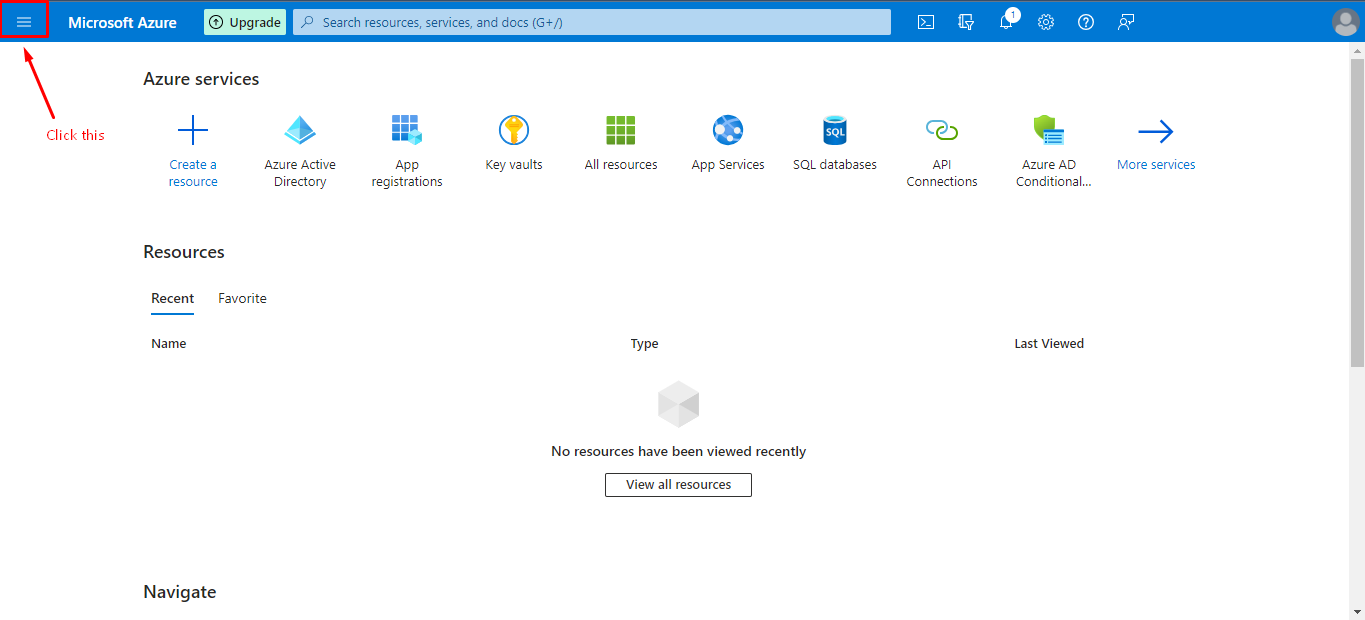
Task: Open Cloud Shell from the top bar
Action: pos(926,22)
